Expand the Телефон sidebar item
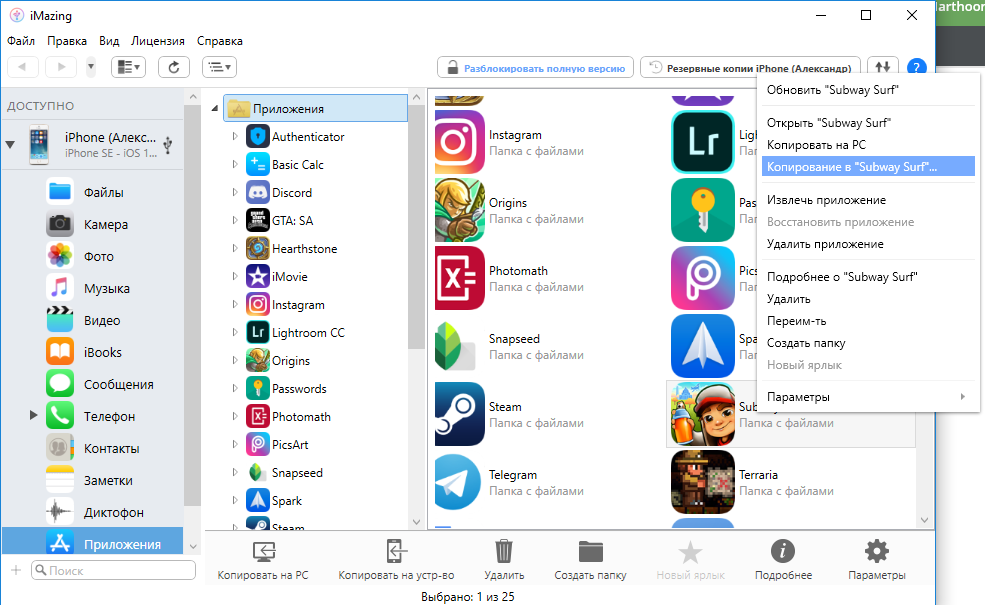 click(x=33, y=415)
